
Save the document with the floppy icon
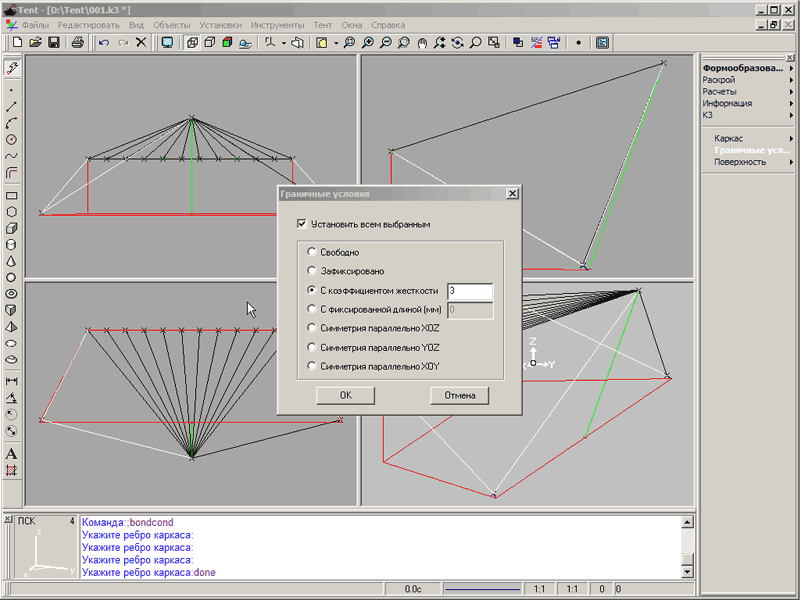[x=54, y=42]
